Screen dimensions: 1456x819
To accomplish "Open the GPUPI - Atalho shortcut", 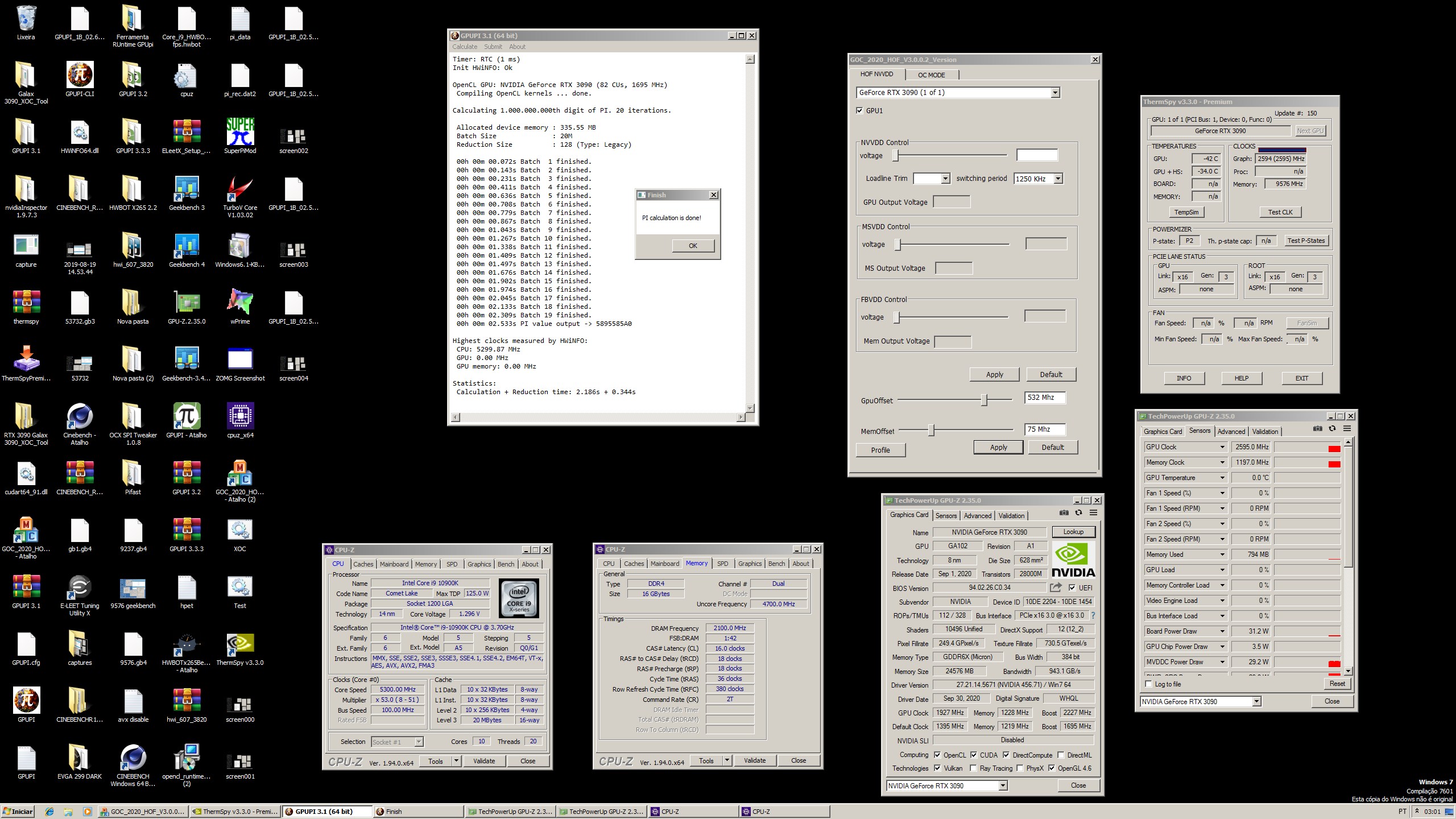I will pos(187,421).
